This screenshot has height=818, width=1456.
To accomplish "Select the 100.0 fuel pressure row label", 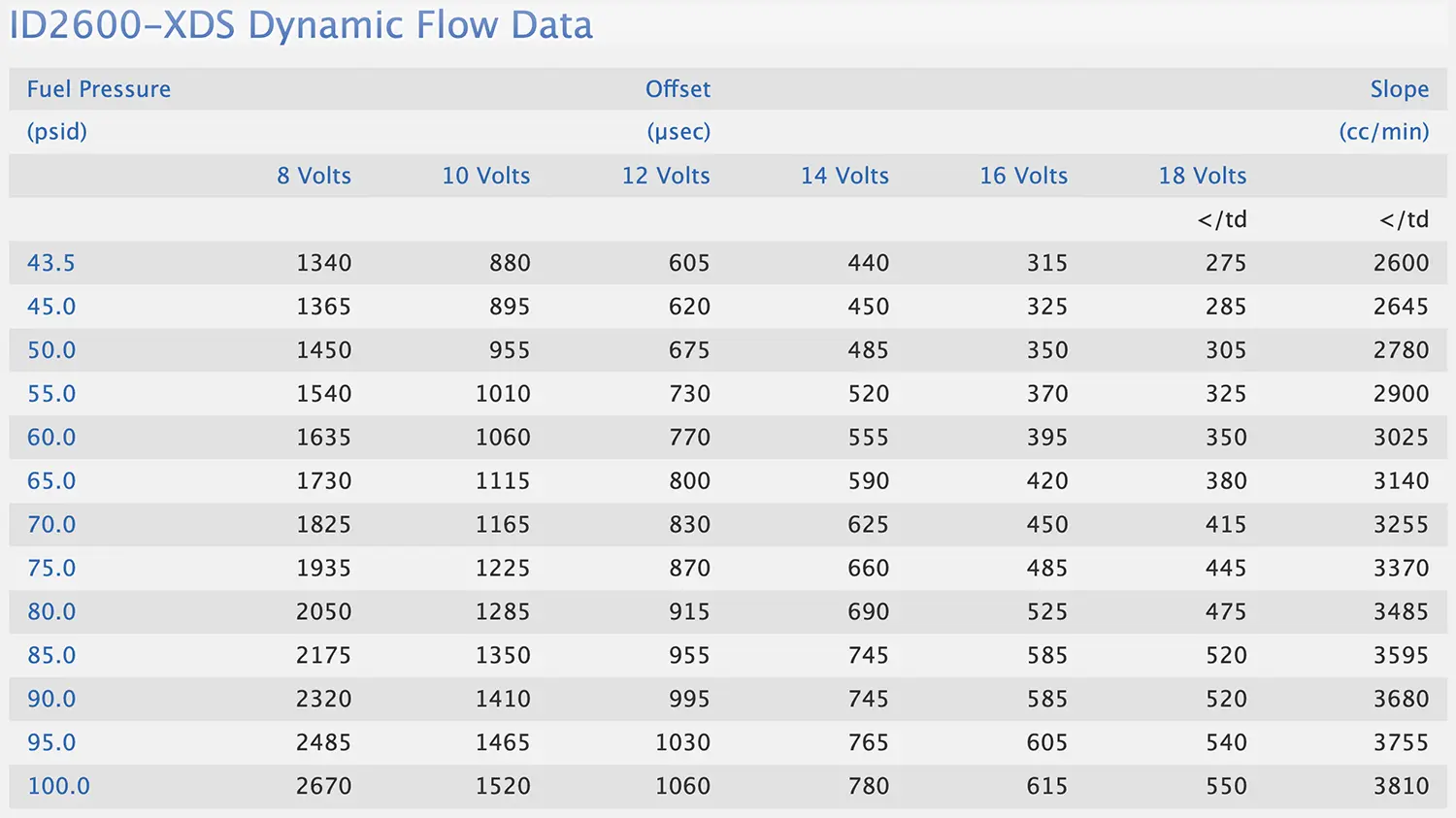I will pos(58,786).
